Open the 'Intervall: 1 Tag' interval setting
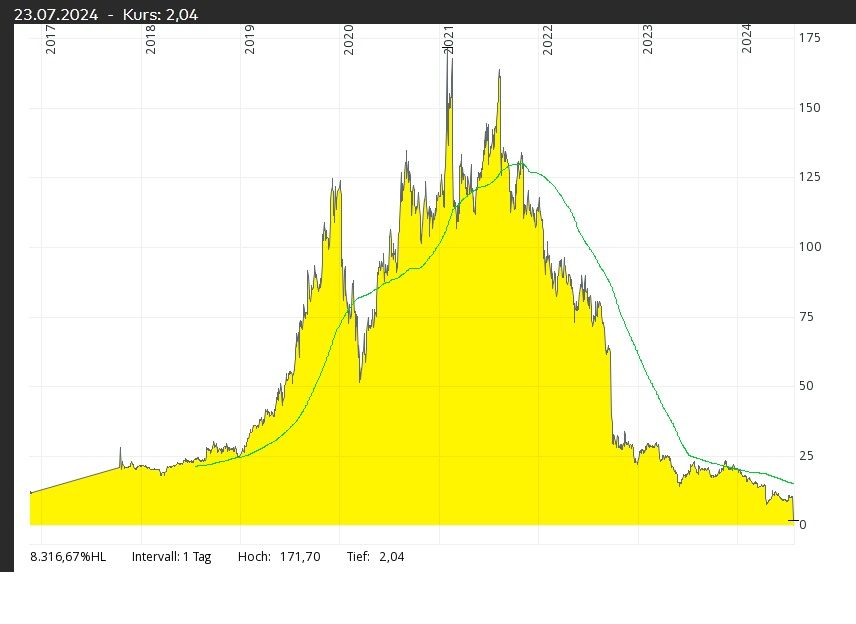 [x=171, y=556]
